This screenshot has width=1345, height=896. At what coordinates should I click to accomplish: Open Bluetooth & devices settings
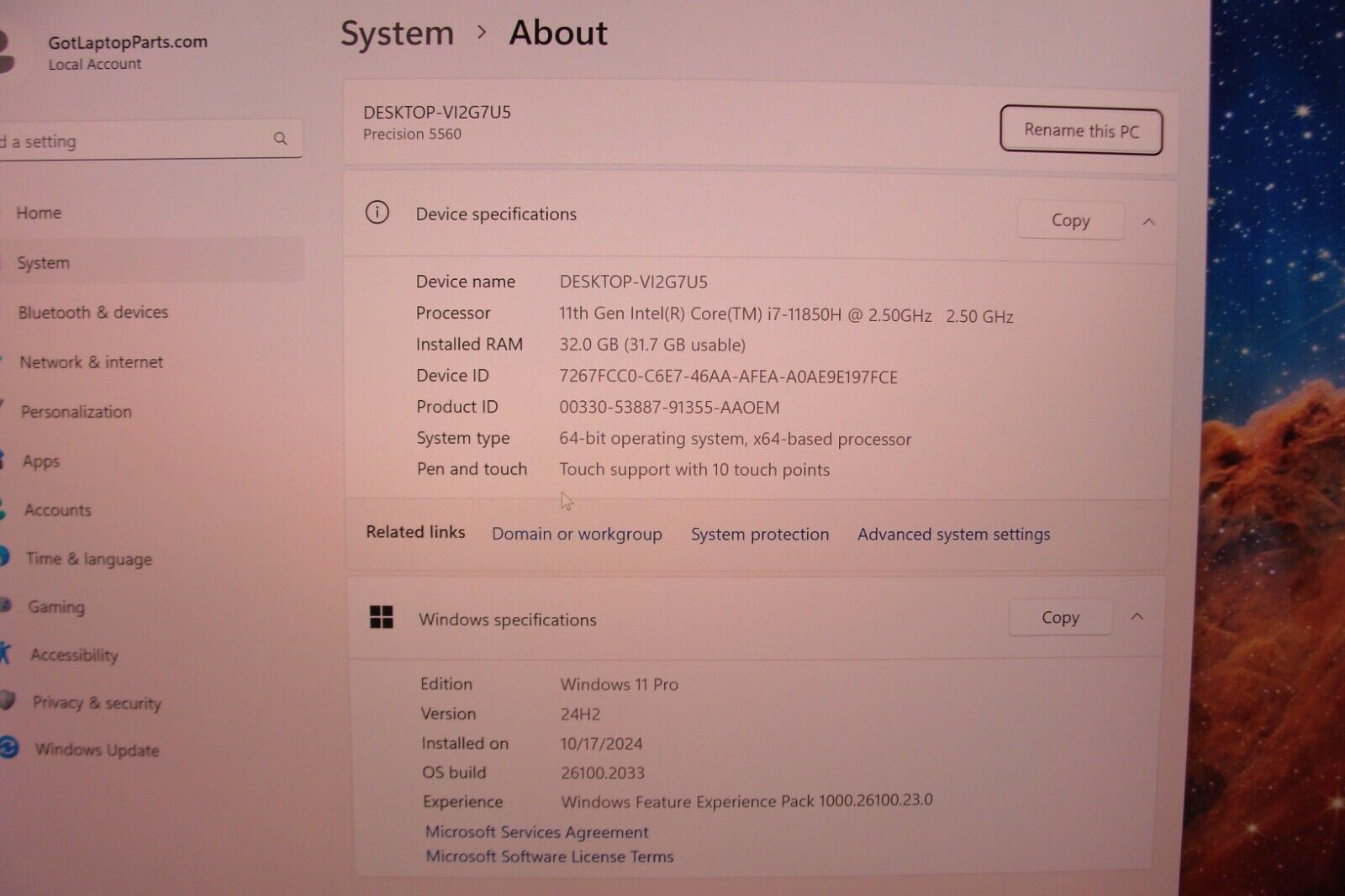click(x=93, y=312)
